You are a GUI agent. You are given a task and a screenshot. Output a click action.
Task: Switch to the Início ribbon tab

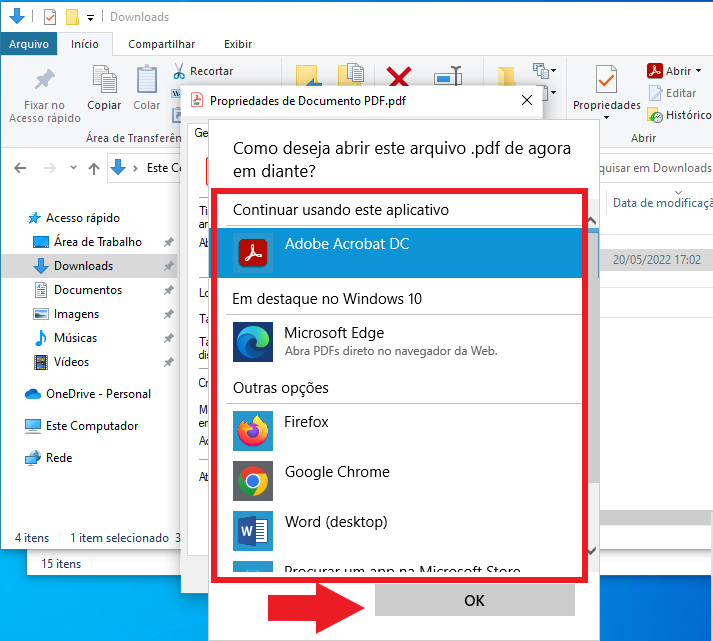[x=85, y=44]
